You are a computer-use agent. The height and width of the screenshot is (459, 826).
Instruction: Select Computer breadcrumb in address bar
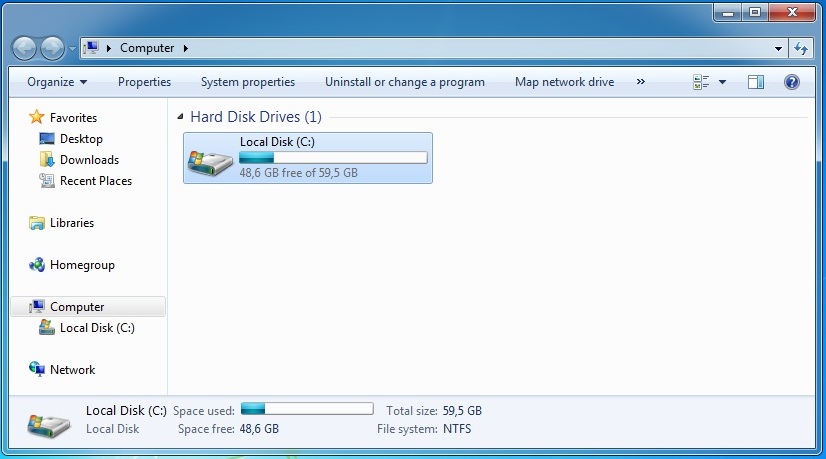147,48
